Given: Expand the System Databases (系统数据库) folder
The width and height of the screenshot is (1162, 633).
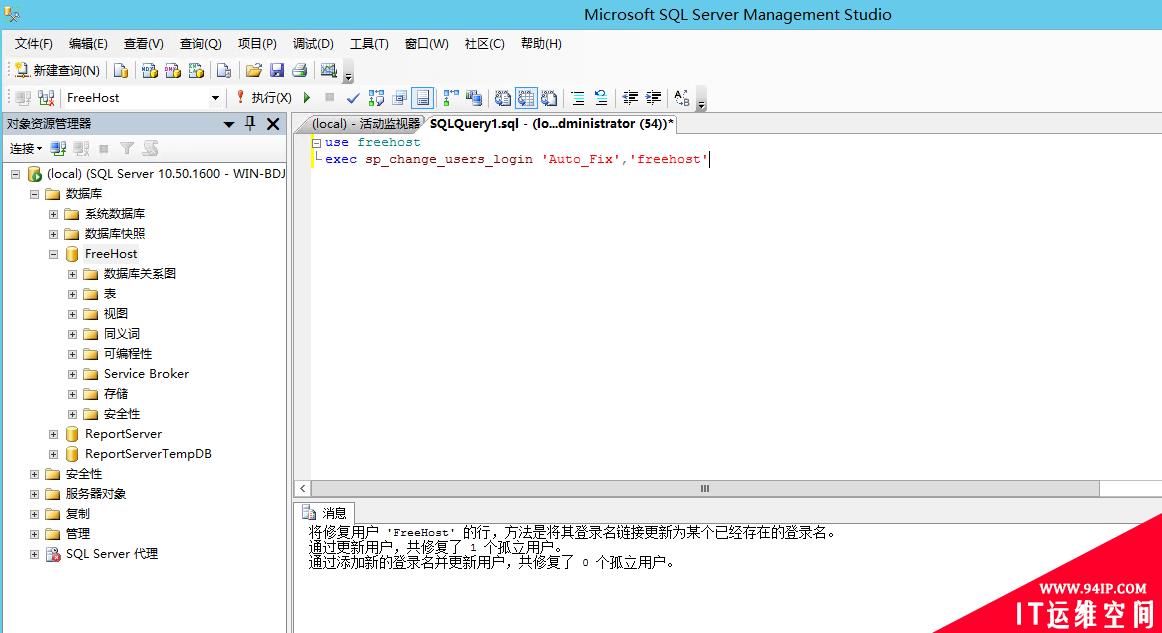Looking at the screenshot, I should click(x=53, y=214).
